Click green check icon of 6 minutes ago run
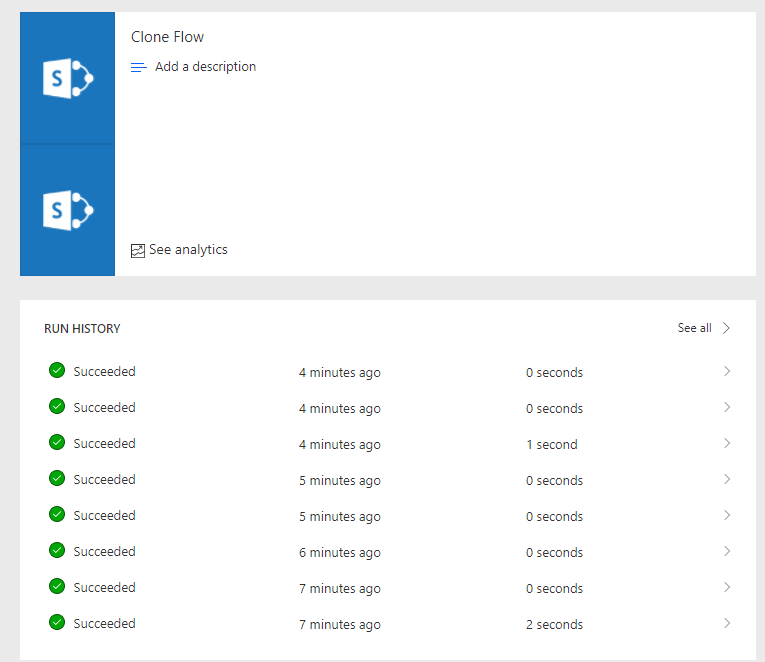This screenshot has width=765, height=662. [57, 550]
